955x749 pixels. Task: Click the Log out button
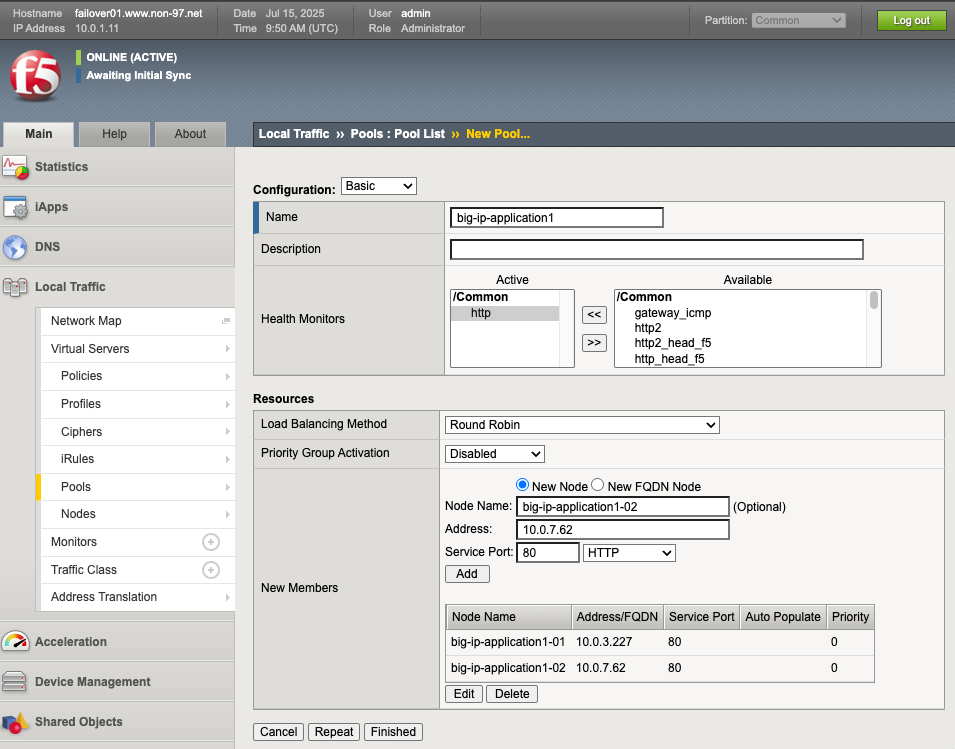[x=911, y=20]
